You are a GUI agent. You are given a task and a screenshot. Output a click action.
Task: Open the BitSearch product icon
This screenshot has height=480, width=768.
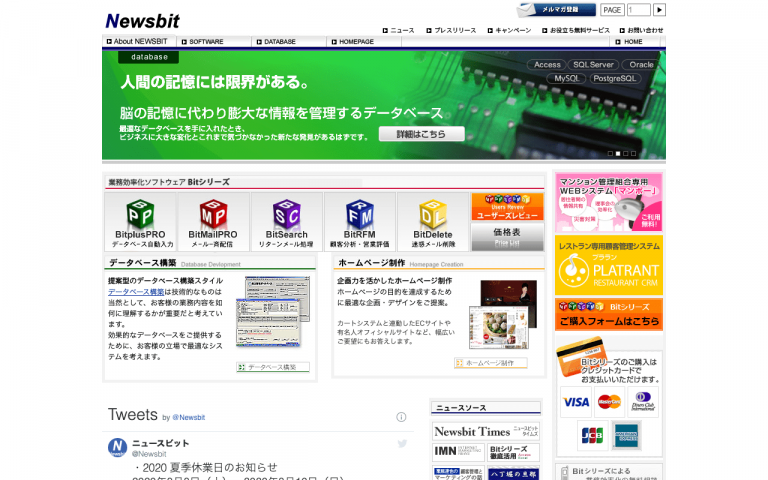click(287, 222)
